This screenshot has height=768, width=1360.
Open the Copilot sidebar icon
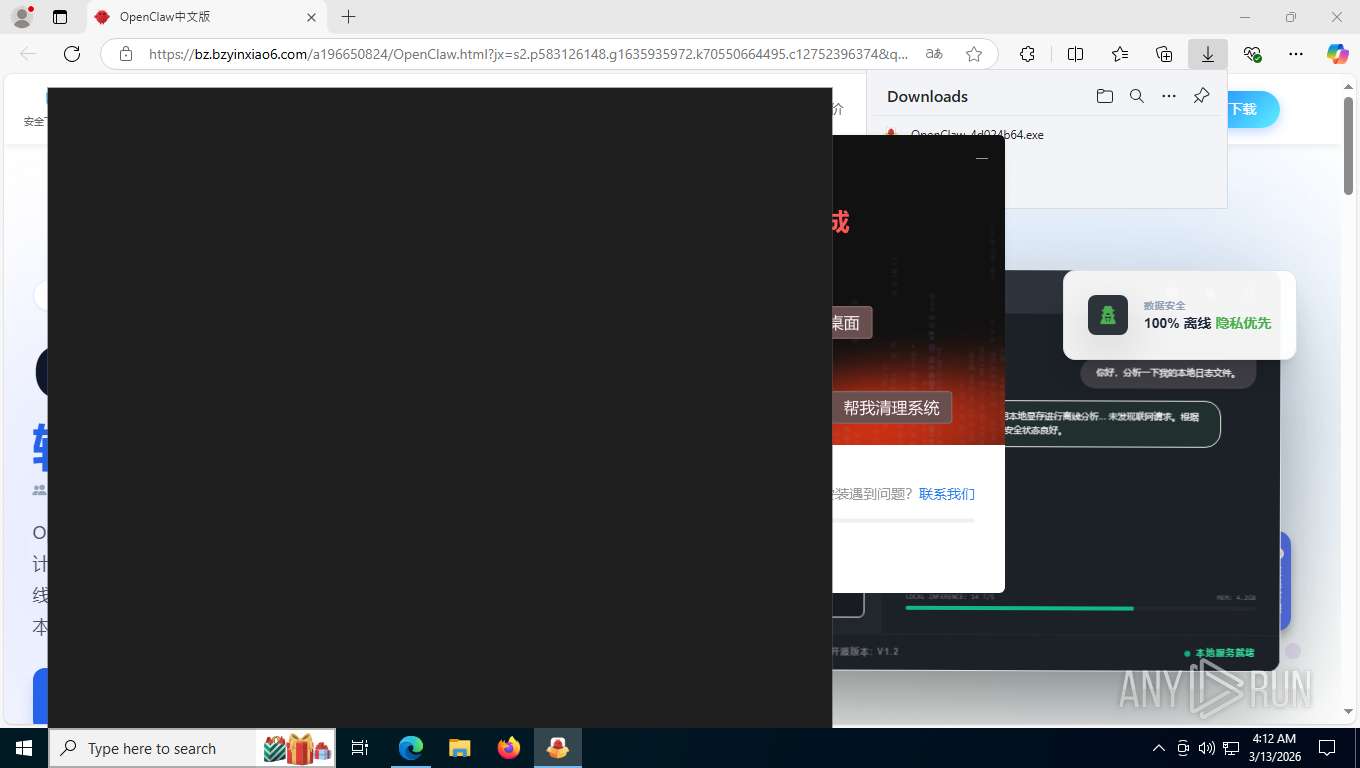pos(1338,54)
